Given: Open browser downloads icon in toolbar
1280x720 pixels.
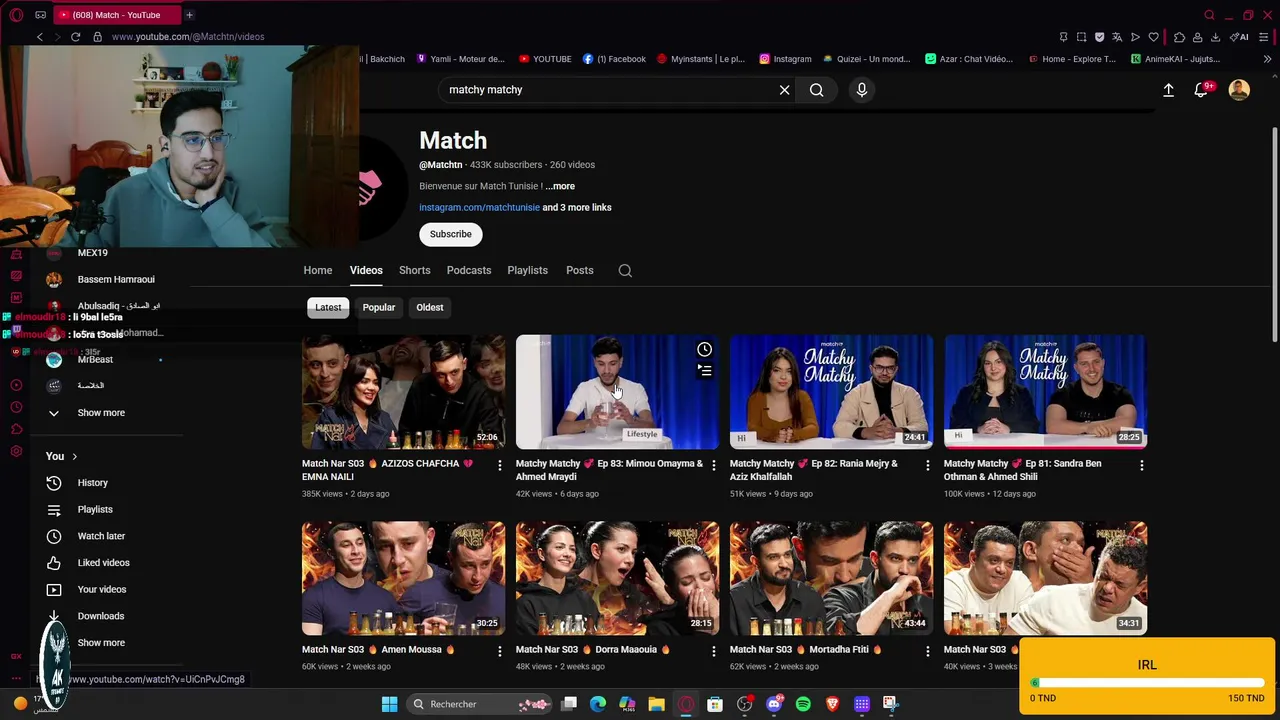Looking at the screenshot, I should (x=1215, y=37).
